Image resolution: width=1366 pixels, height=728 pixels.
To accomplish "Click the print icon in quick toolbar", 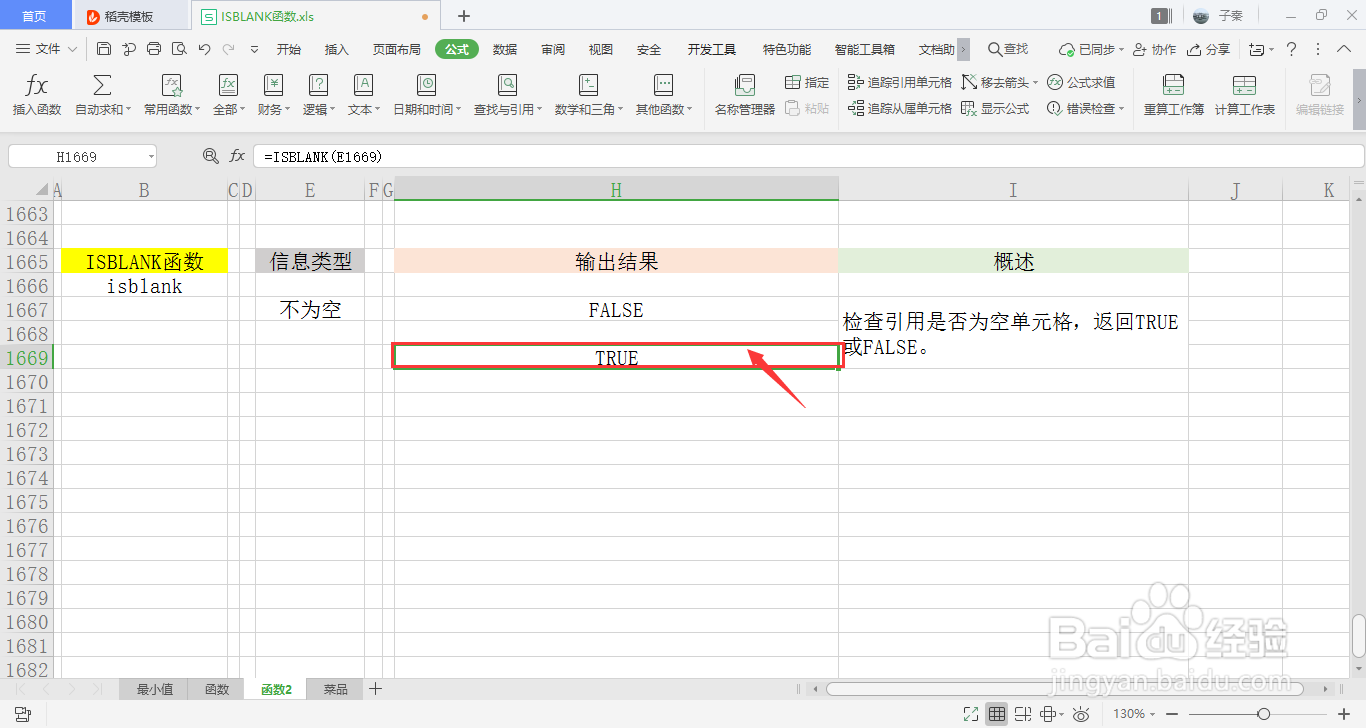I will (x=154, y=49).
